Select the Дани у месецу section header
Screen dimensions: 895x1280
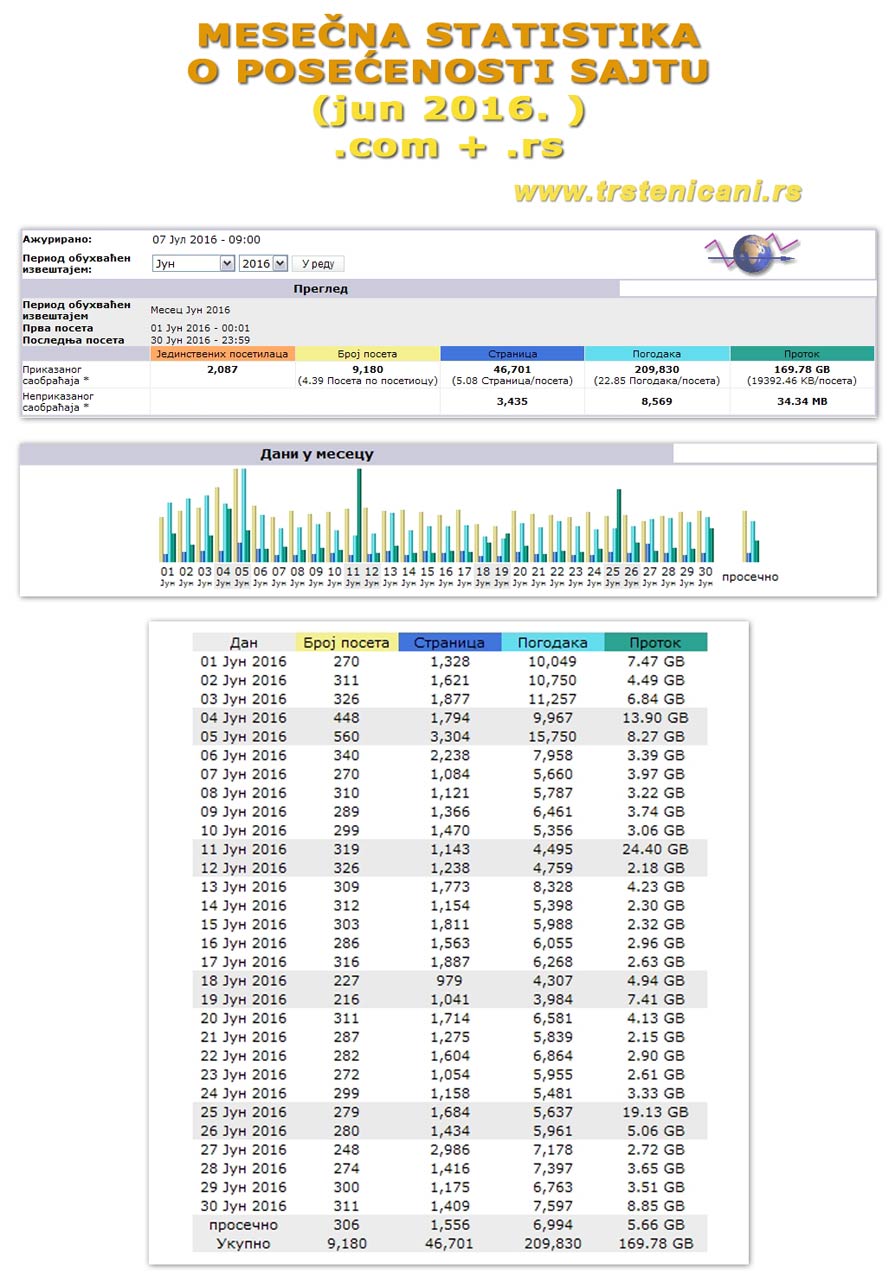coord(316,454)
